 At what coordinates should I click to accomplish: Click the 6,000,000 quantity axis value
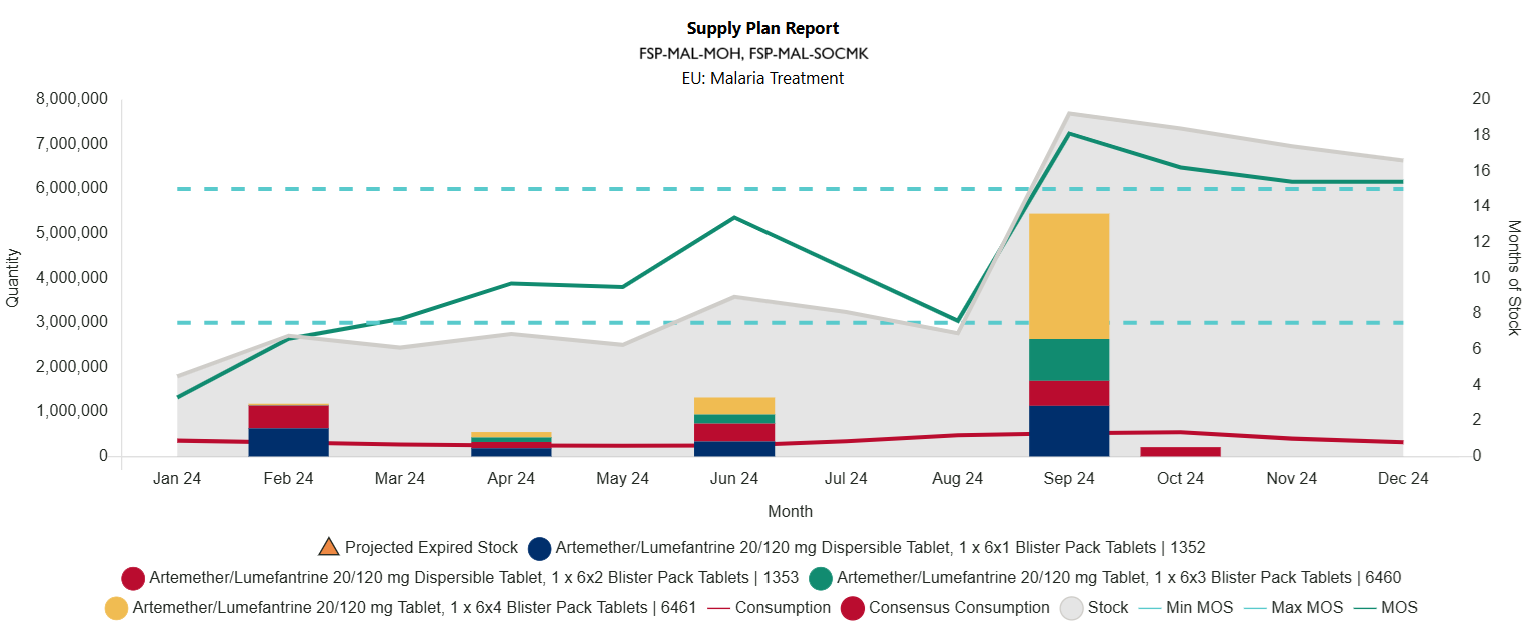(71, 188)
